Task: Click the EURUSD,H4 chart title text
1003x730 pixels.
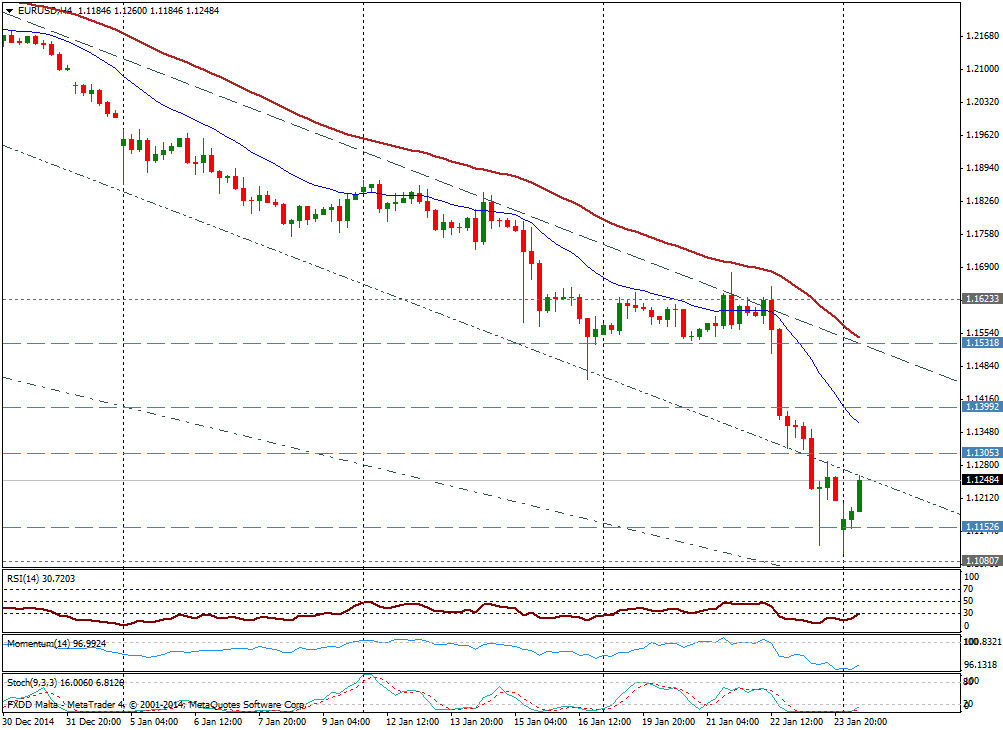Action: click(45, 9)
